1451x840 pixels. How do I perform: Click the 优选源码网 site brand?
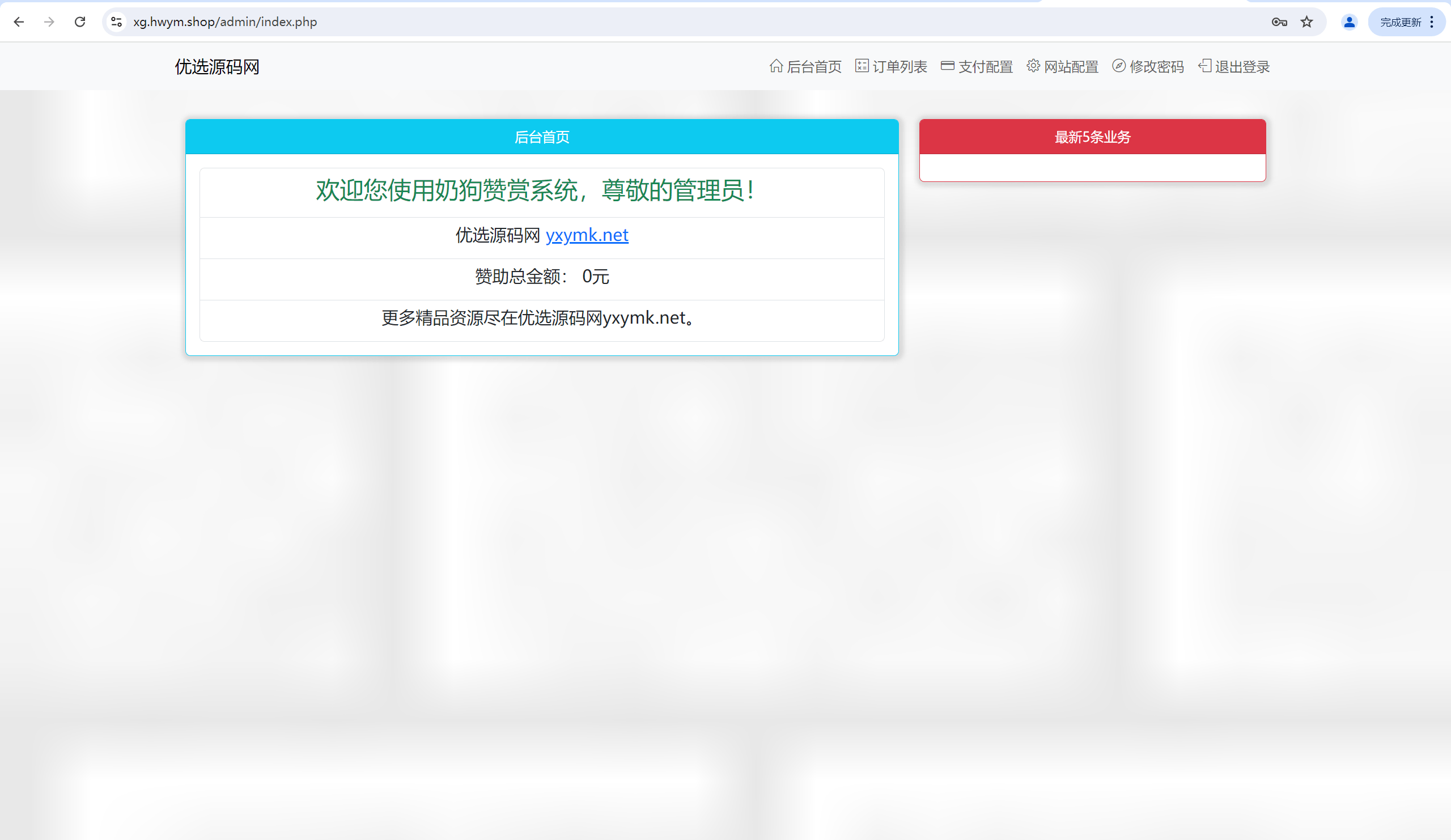[x=217, y=67]
